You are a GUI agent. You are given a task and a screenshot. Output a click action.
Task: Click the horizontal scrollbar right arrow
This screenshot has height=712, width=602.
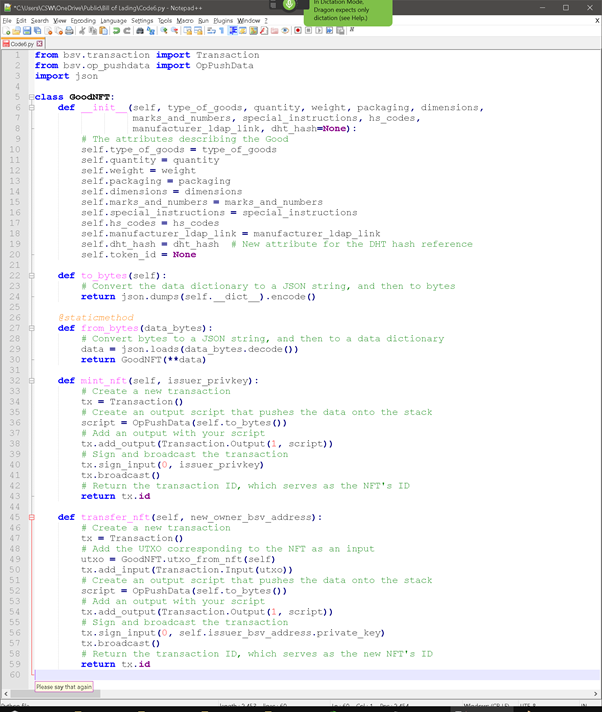pos(596,694)
